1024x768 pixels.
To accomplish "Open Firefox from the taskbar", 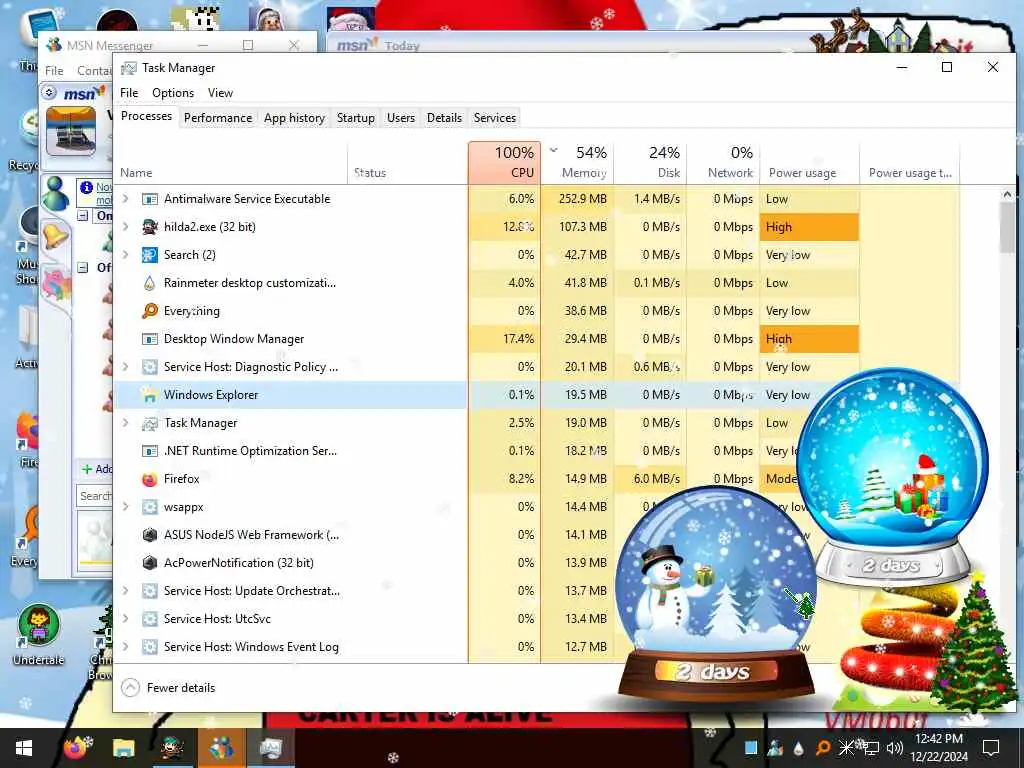I will tap(76, 748).
